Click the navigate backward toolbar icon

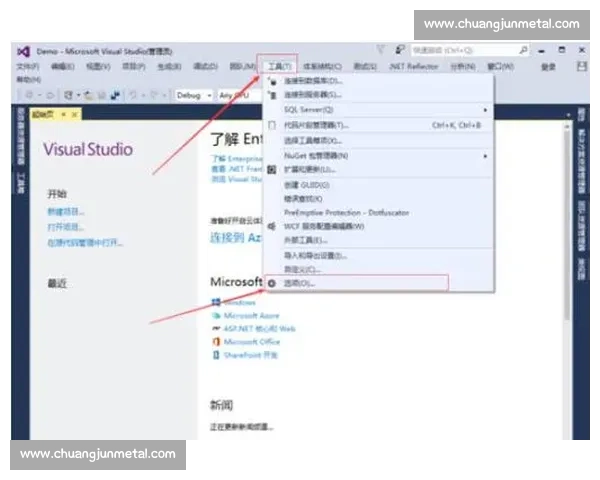tap(29, 95)
